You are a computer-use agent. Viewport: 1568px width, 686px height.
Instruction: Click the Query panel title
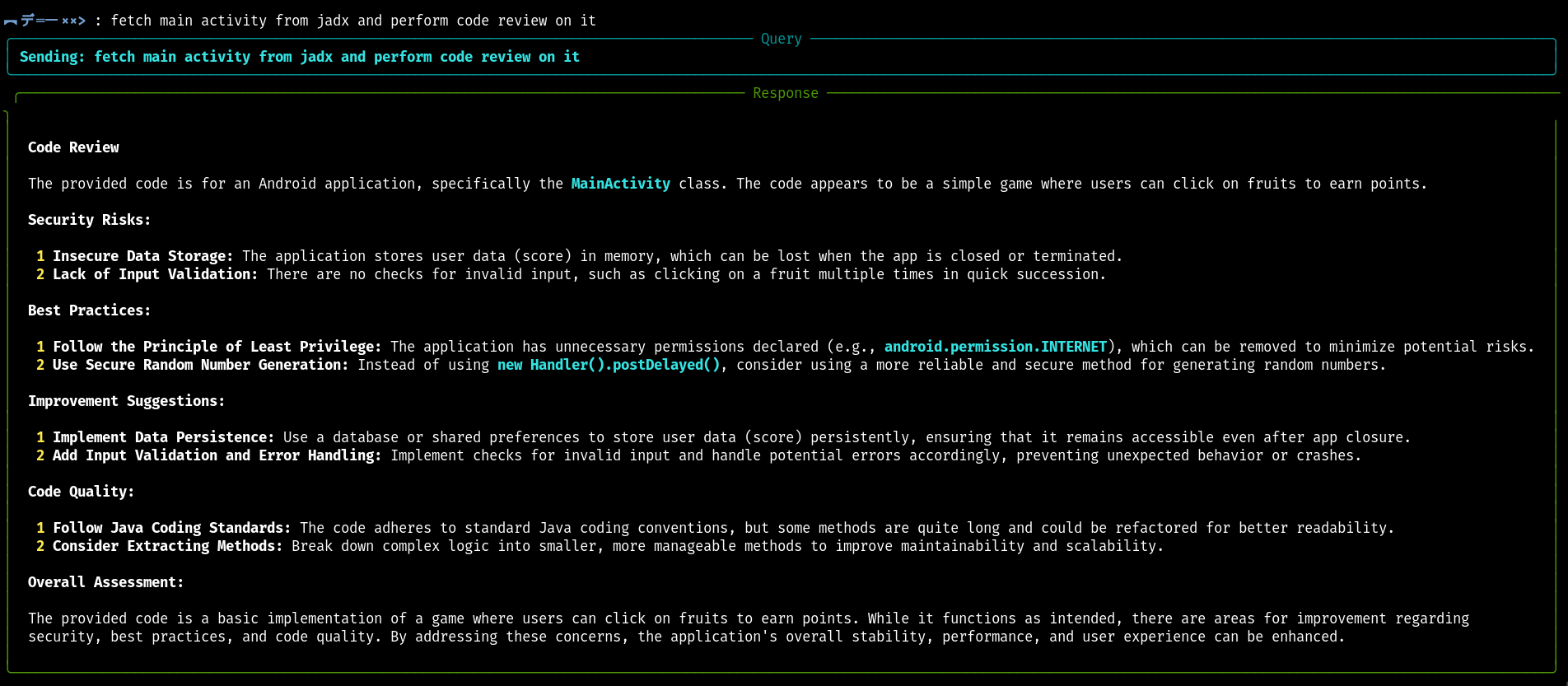click(781, 39)
